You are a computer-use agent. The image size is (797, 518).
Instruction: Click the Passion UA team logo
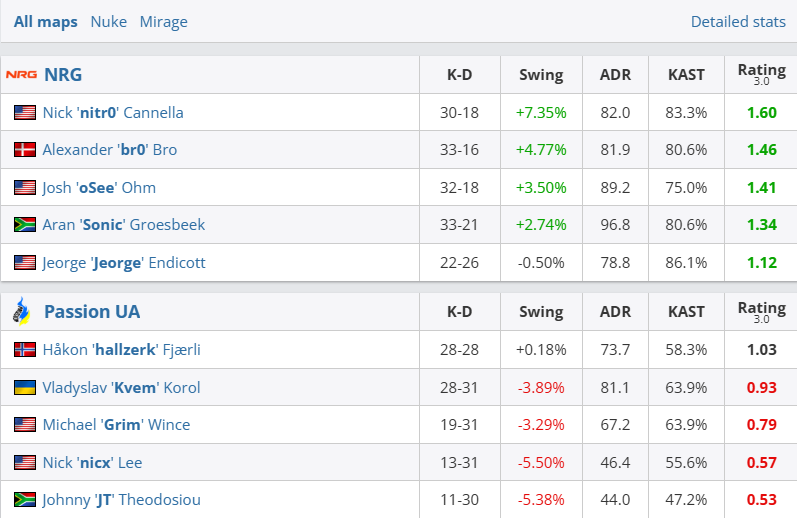pyautogui.click(x=22, y=311)
